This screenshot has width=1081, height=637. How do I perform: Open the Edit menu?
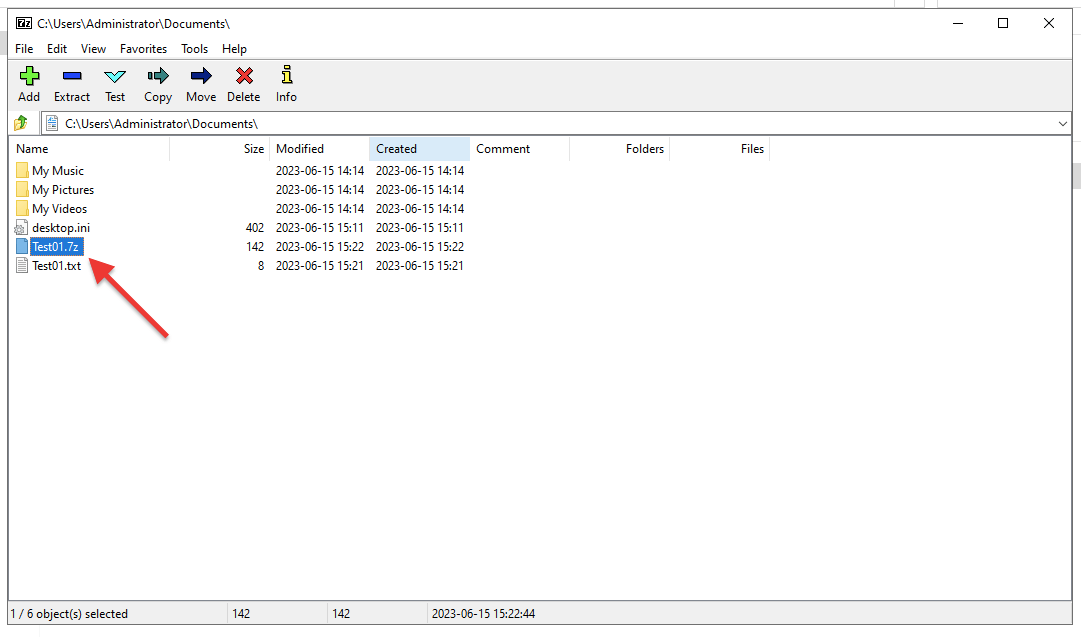57,49
